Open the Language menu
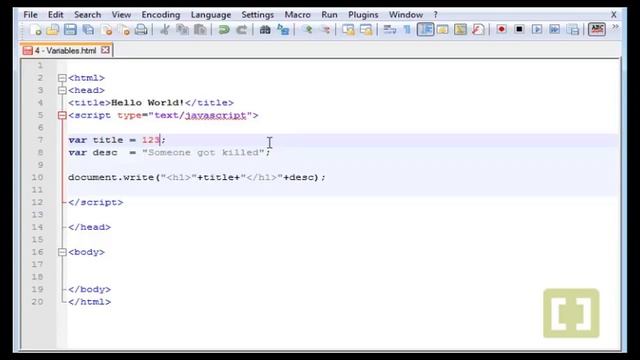This screenshot has height=360, width=640. (x=211, y=15)
